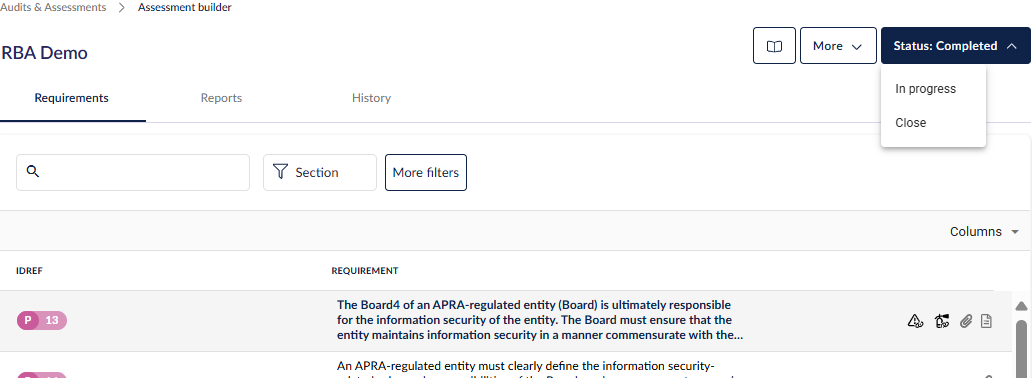Viewport: 1032px width, 378px height.
Task: Click the magnifier search icon
Action: [33, 172]
